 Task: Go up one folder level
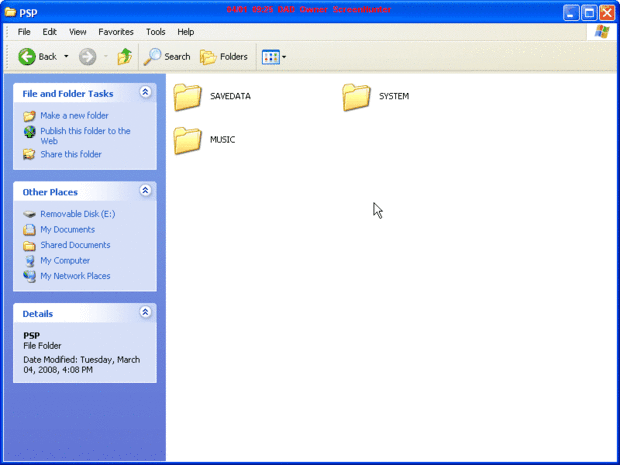tap(125, 57)
